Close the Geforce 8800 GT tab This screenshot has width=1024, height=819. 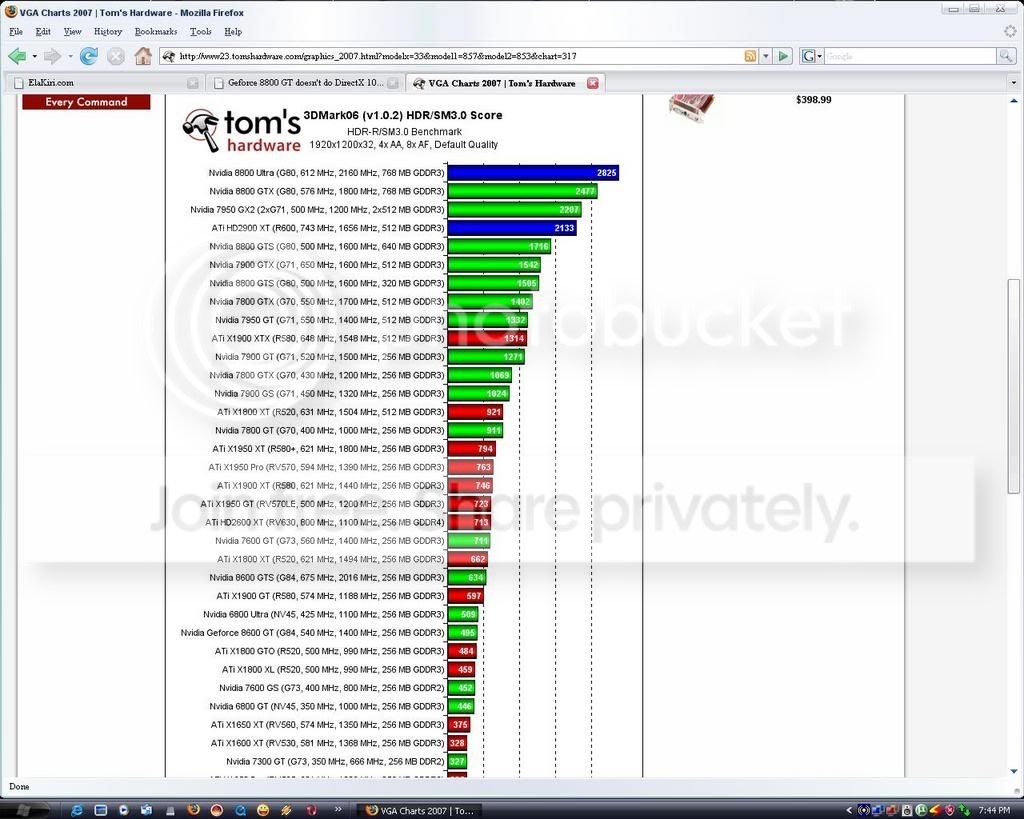392,83
